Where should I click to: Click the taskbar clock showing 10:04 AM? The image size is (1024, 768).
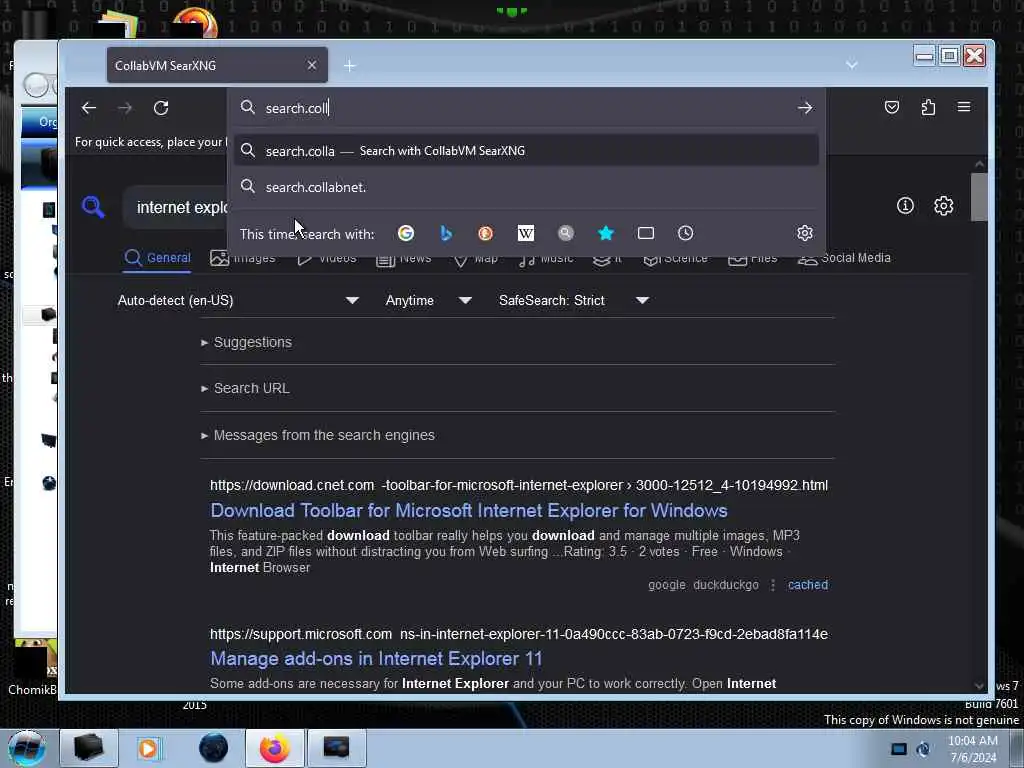click(973, 749)
